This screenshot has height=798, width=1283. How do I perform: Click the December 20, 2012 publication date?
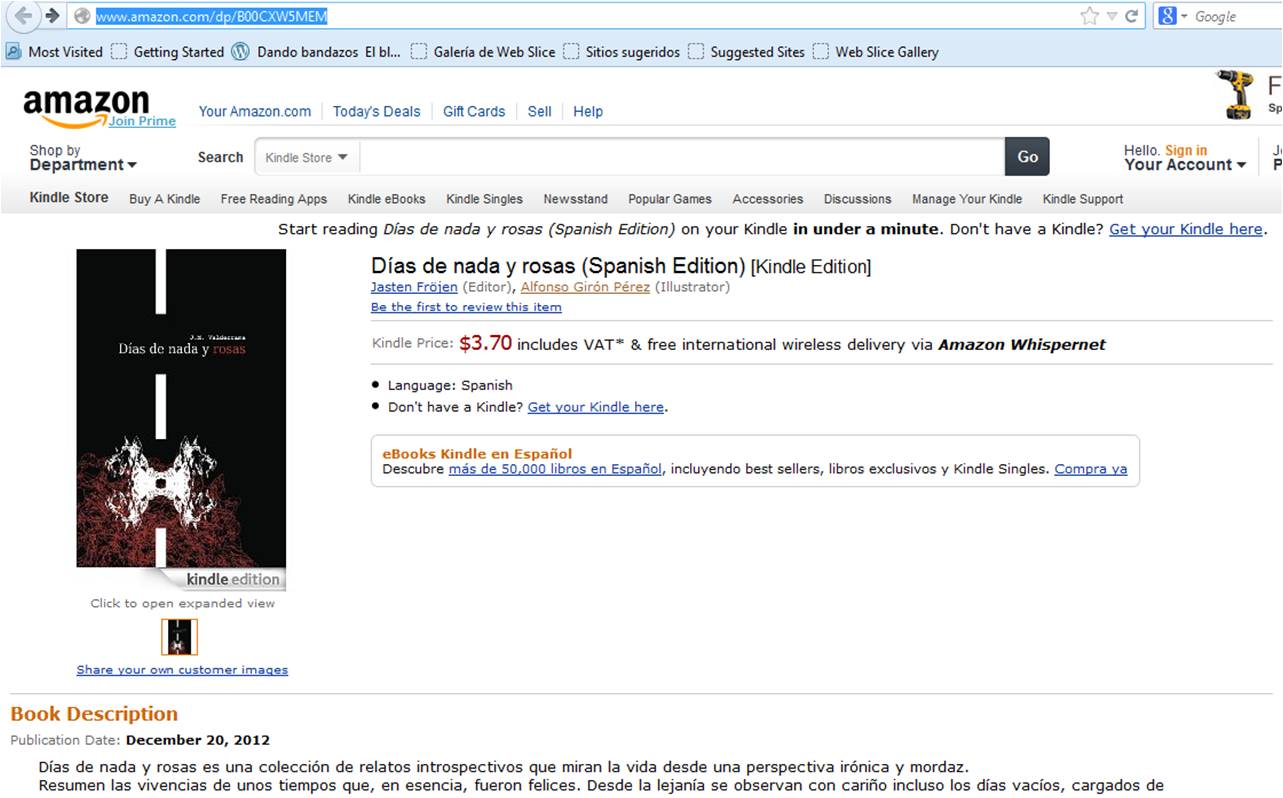click(x=198, y=741)
